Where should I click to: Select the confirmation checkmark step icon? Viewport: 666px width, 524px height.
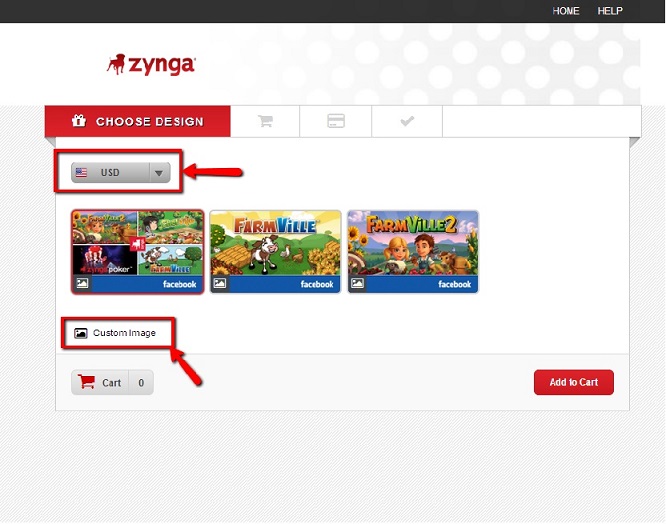407,121
